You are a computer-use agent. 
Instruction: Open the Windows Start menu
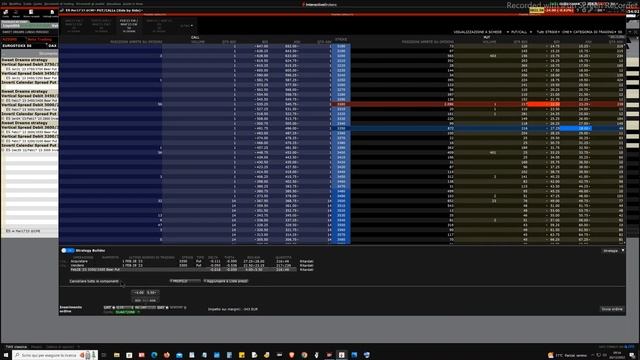(x=5, y=355)
